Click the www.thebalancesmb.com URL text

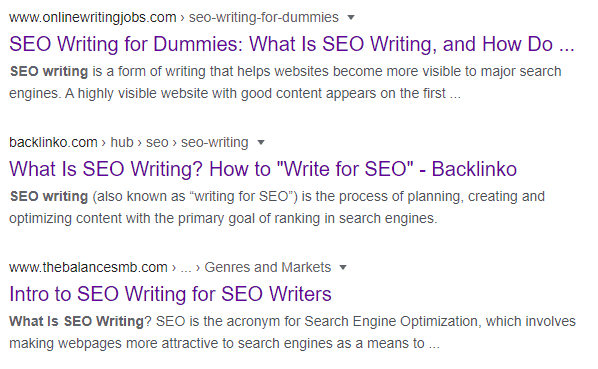point(88,268)
